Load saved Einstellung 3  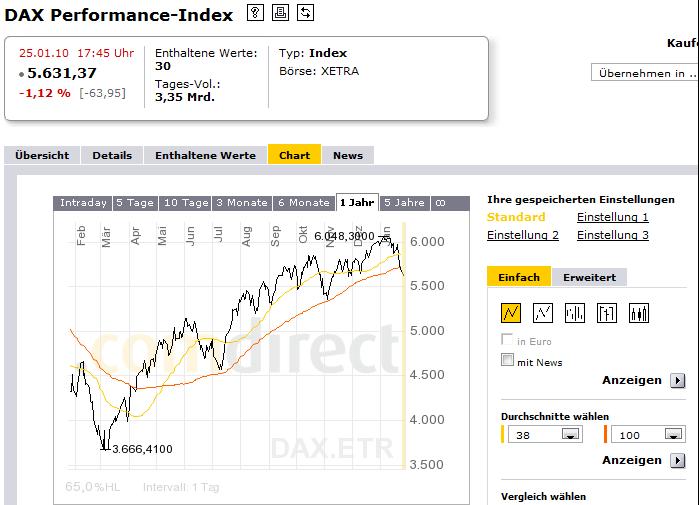(613, 235)
